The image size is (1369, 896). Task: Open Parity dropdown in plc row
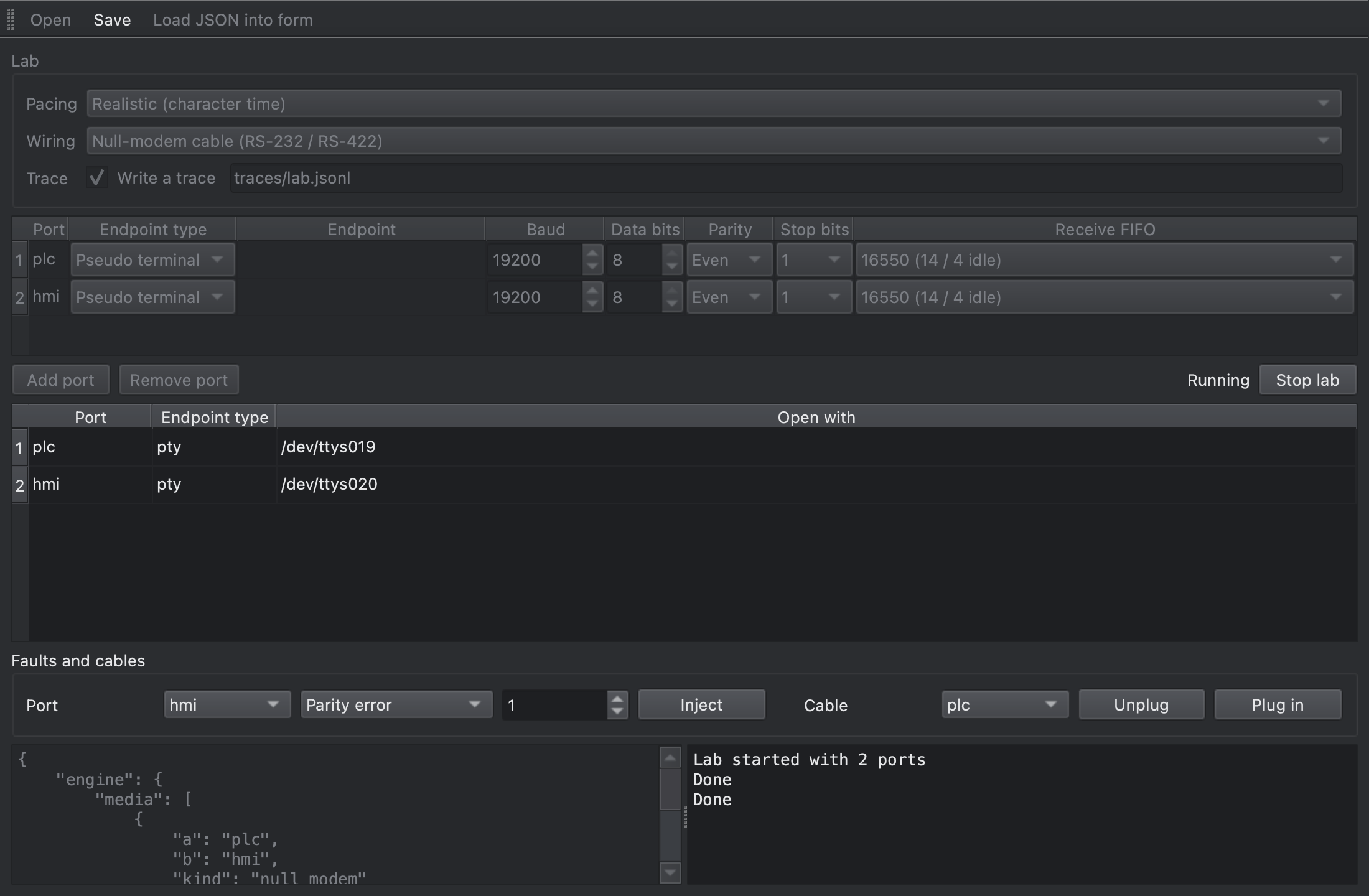pos(729,259)
